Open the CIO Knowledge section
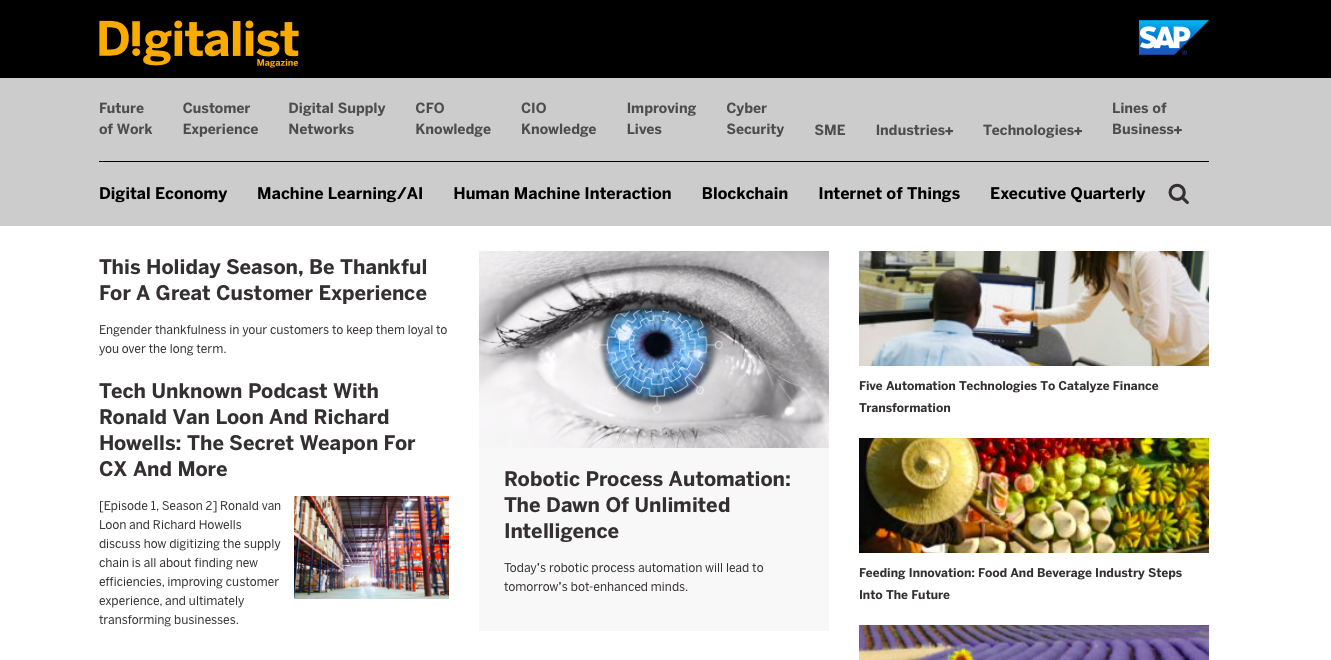Viewport: 1331px width, 660px height. [x=558, y=119]
